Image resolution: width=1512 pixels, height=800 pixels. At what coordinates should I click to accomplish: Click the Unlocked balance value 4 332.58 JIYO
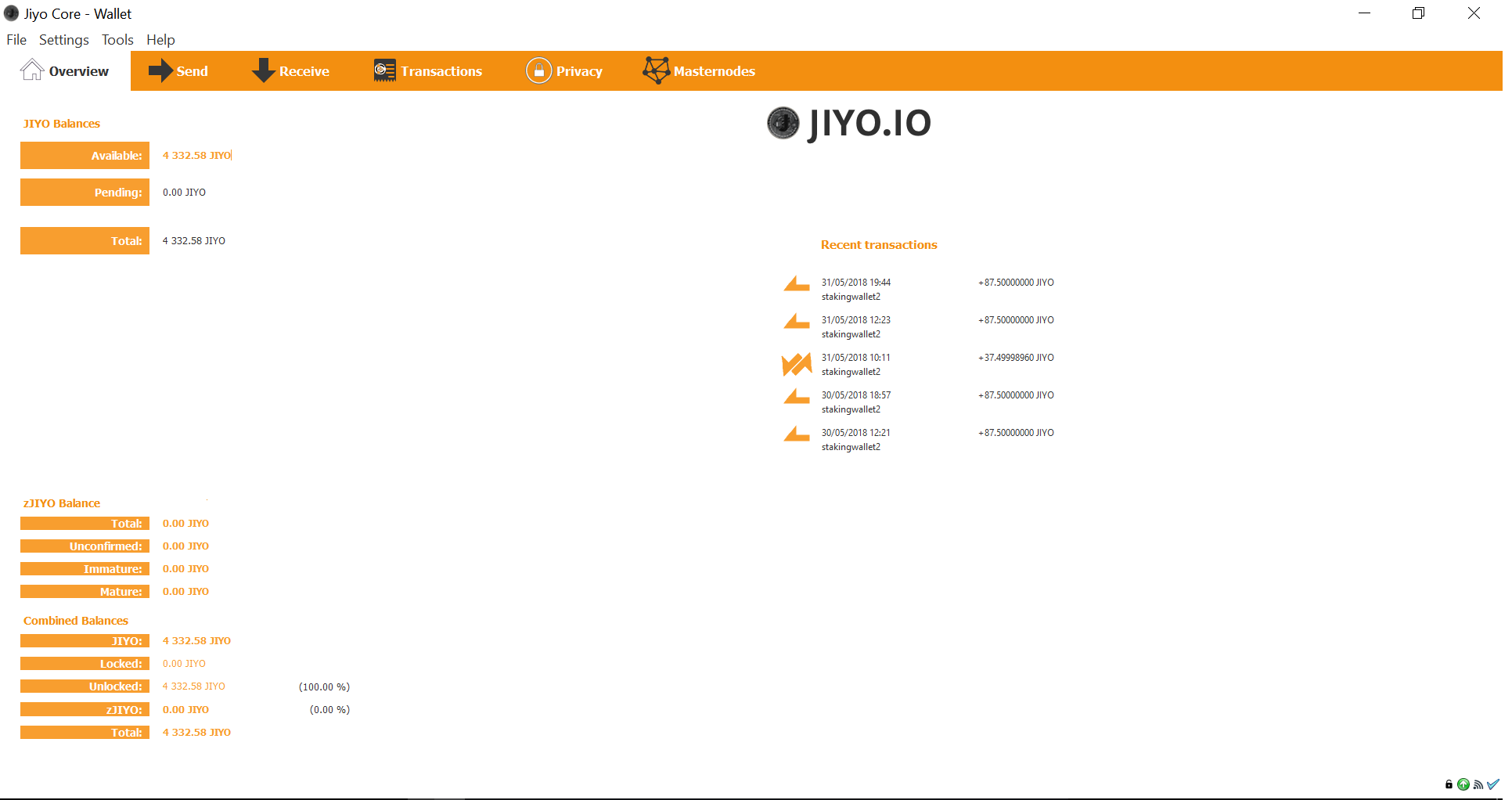[x=193, y=686]
